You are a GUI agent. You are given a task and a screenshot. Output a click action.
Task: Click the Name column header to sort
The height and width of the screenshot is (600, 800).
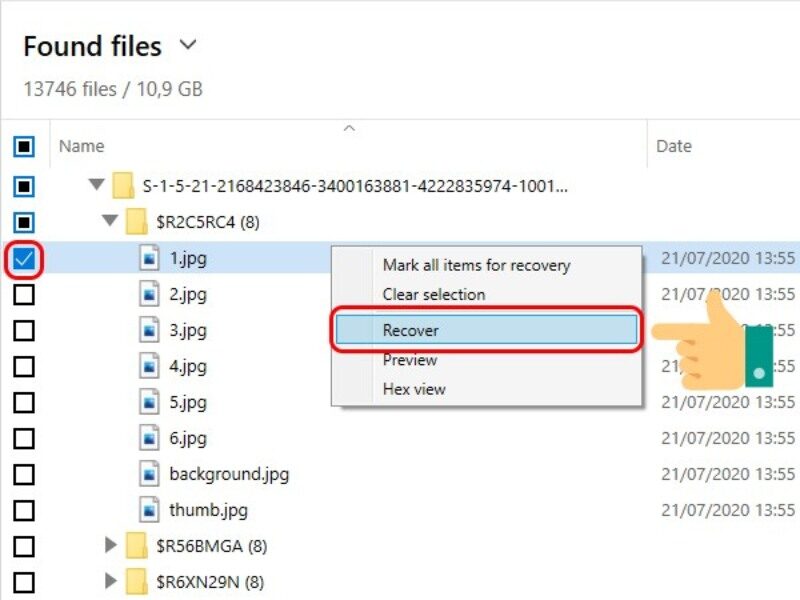tap(80, 146)
